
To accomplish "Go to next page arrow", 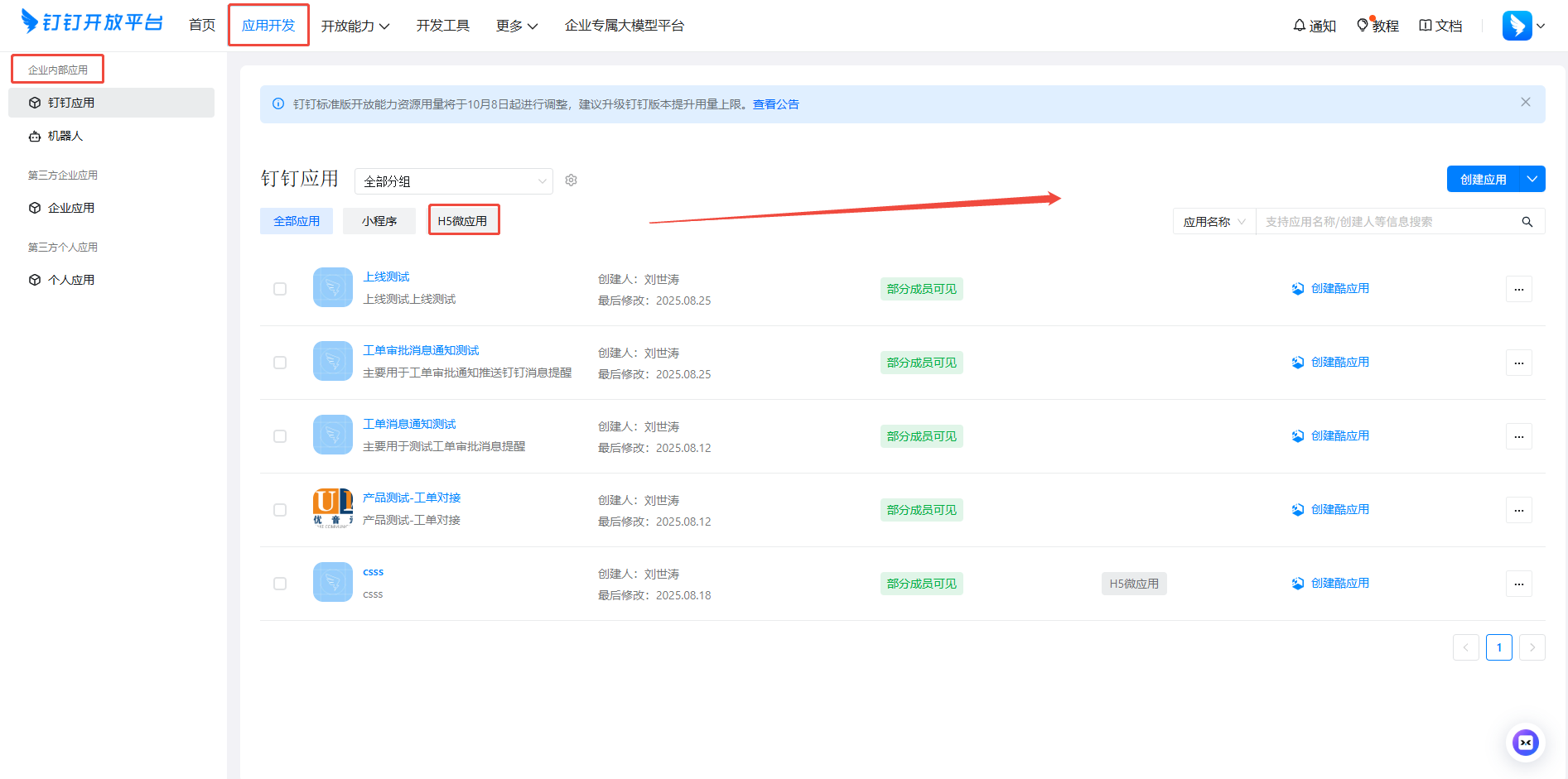I will 1532,647.
